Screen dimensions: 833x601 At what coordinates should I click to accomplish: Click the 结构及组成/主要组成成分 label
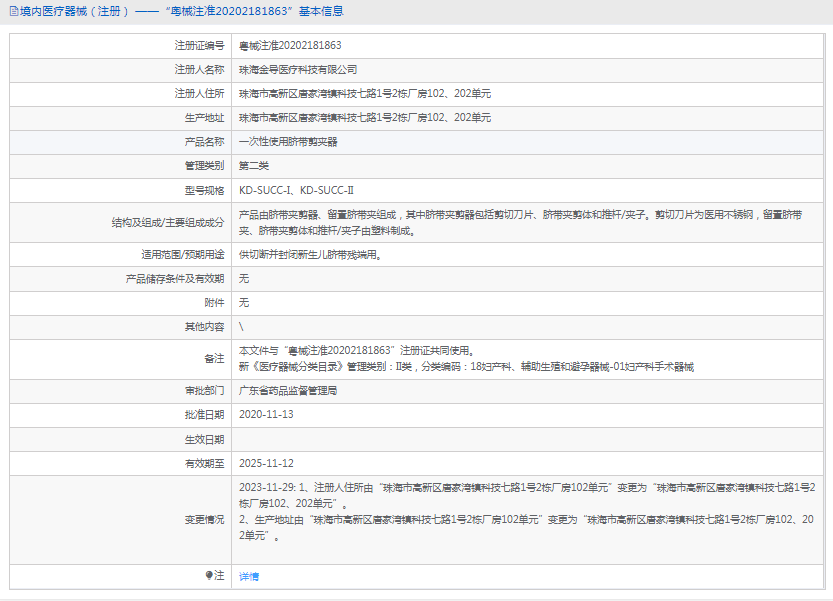(168, 223)
